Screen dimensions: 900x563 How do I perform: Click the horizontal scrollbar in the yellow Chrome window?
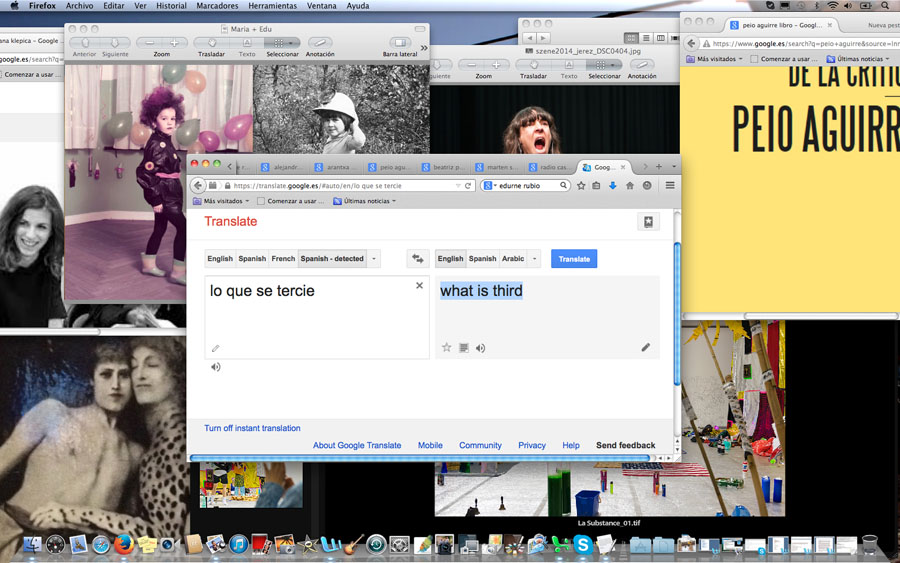[821, 316]
